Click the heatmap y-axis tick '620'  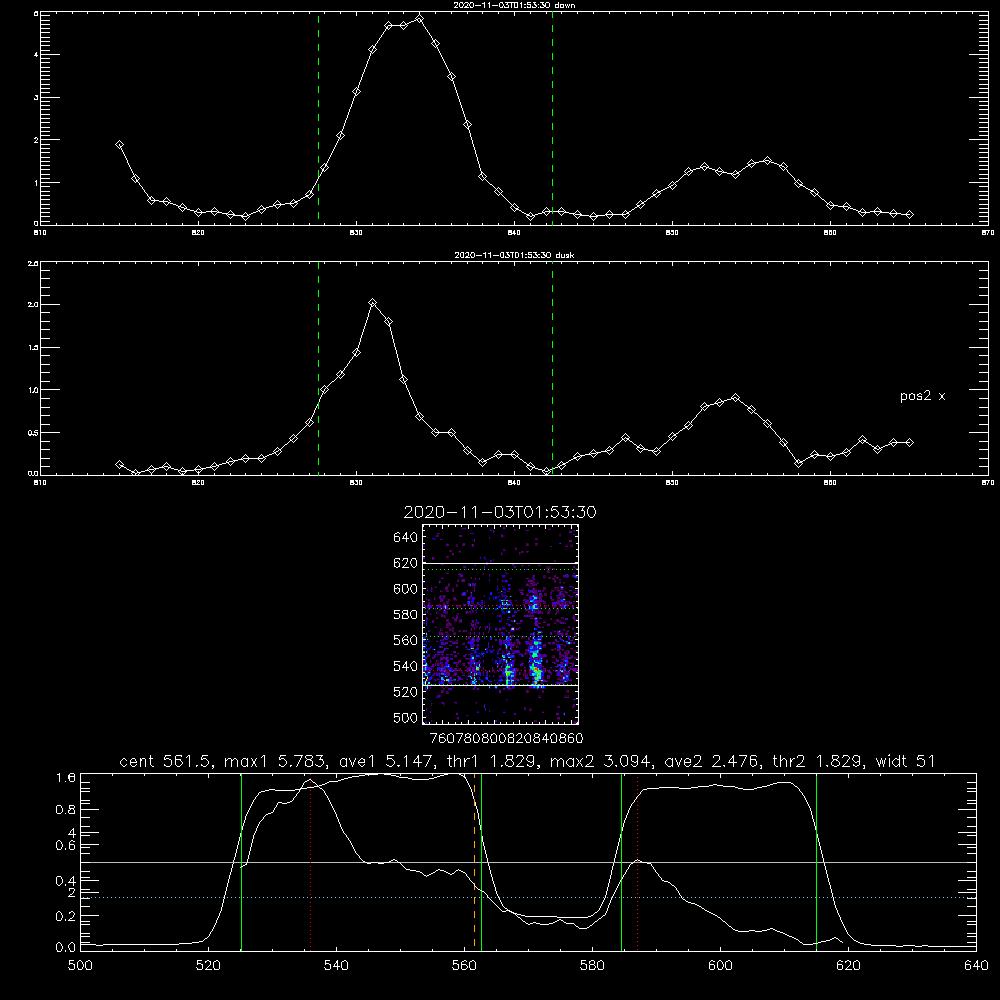click(x=406, y=563)
